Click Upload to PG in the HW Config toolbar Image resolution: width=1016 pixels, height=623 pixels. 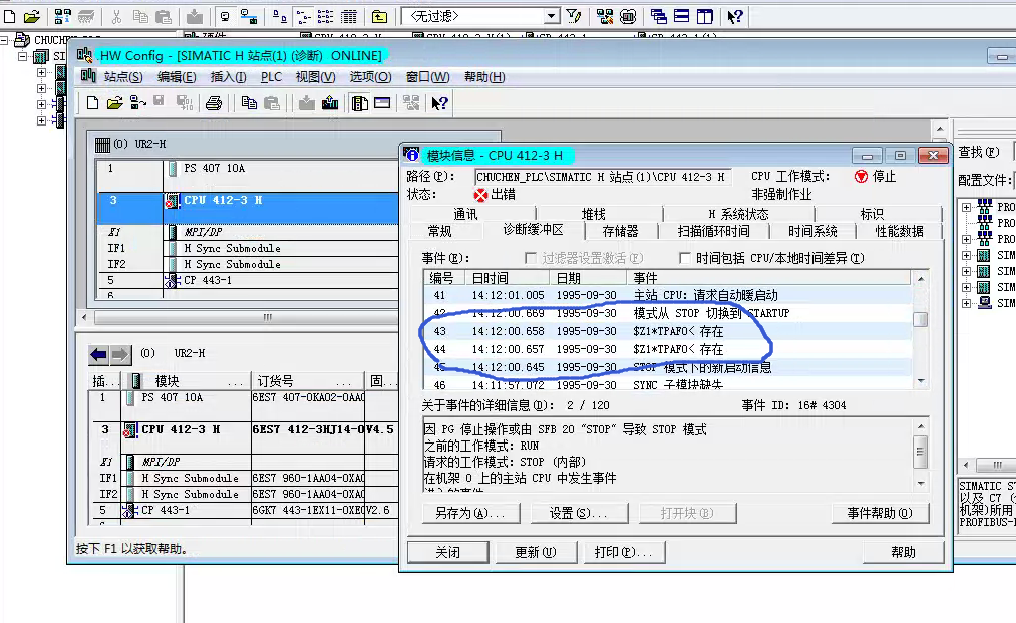(x=330, y=102)
